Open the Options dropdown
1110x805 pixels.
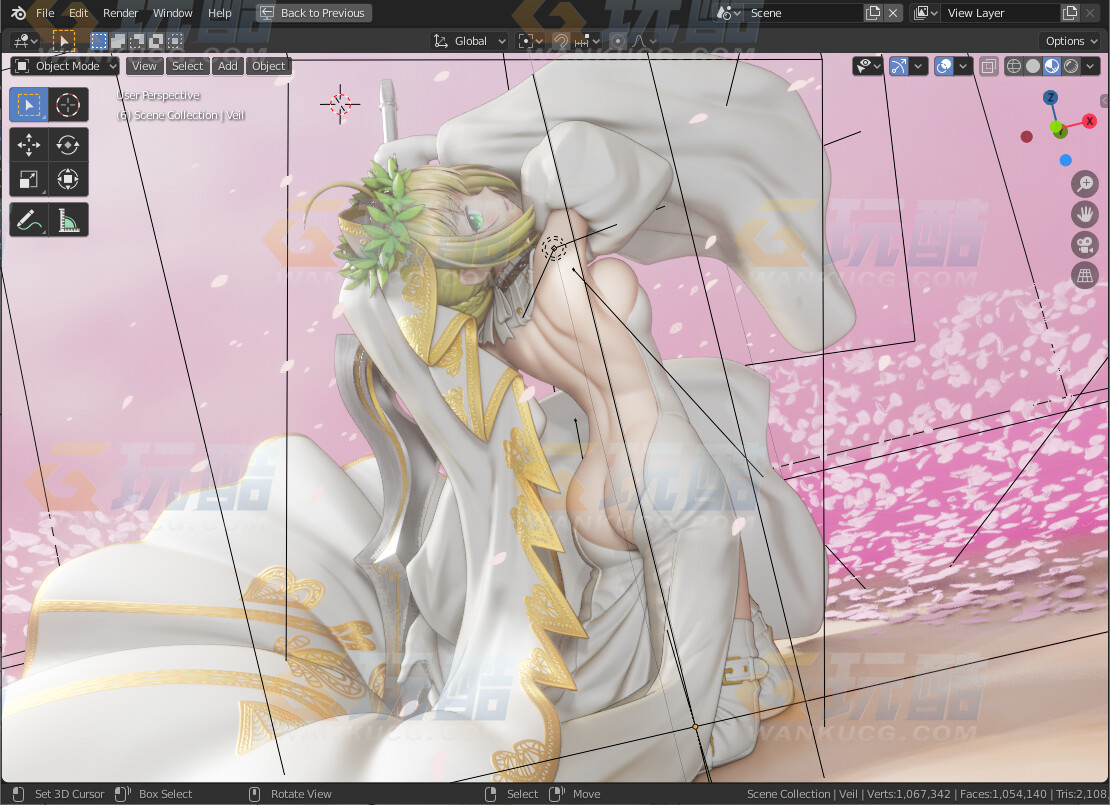[x=1070, y=41]
